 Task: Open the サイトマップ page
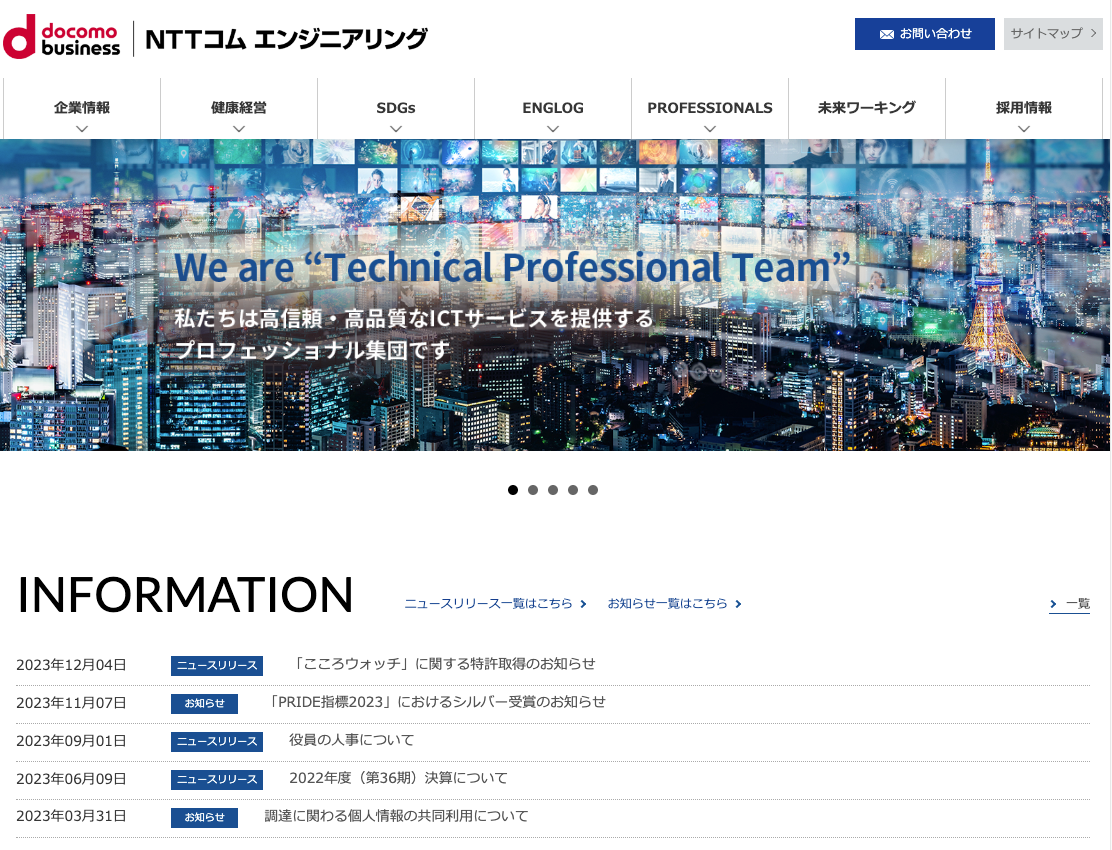pyautogui.click(x=1050, y=33)
